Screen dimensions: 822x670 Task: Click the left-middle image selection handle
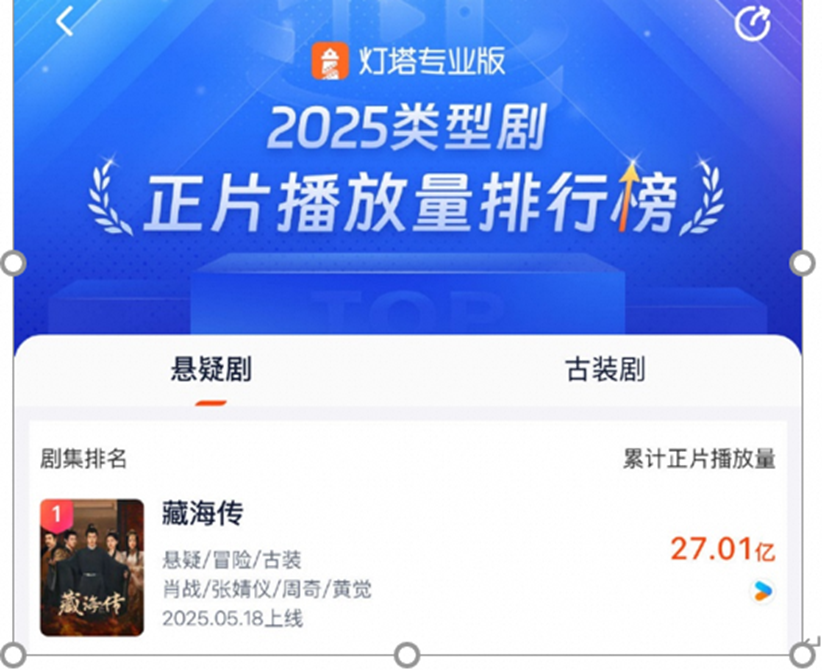click(13, 263)
